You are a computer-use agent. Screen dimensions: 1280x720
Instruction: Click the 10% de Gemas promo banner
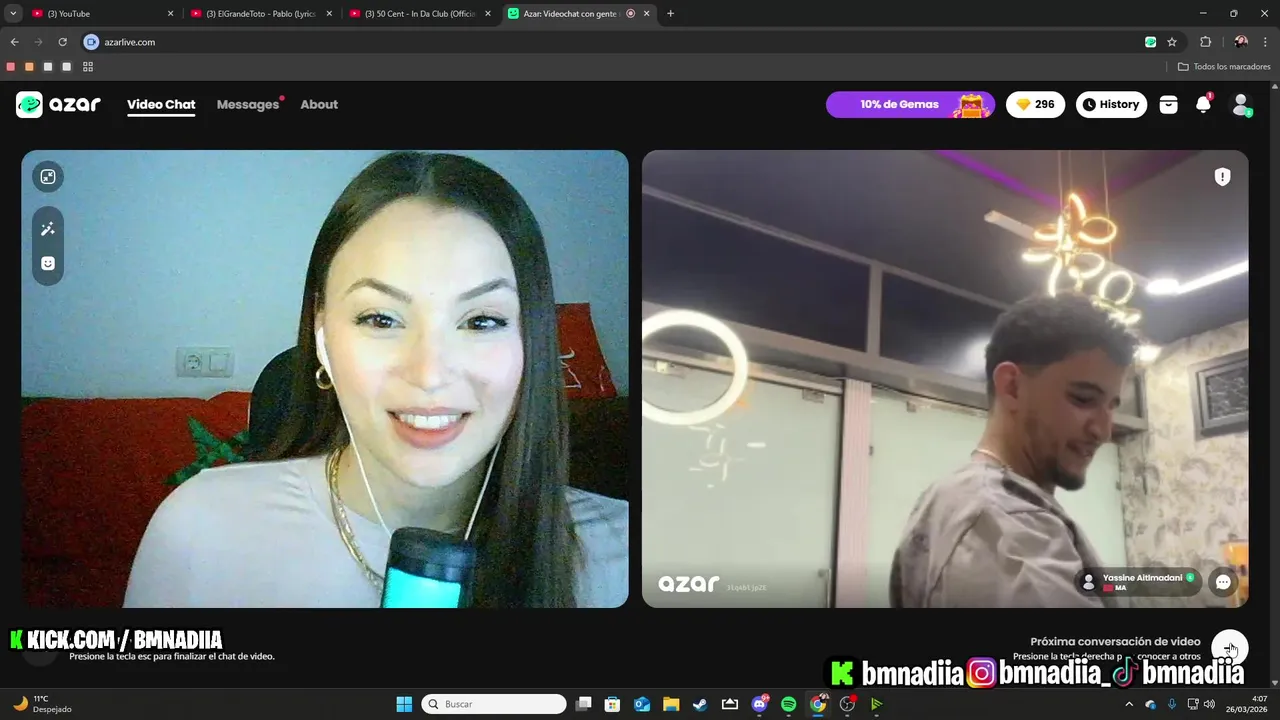pyautogui.click(x=910, y=104)
